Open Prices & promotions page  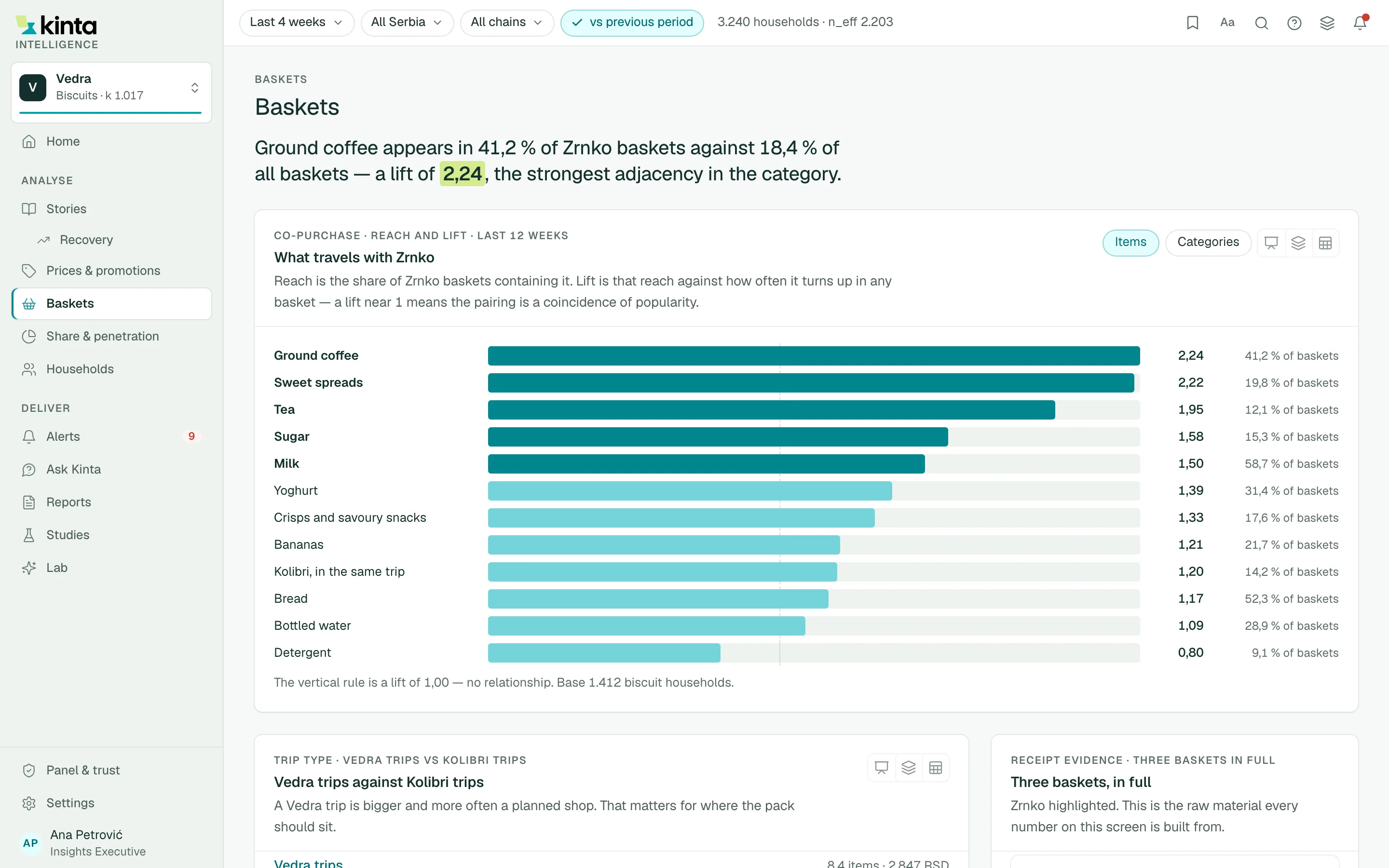(111, 271)
